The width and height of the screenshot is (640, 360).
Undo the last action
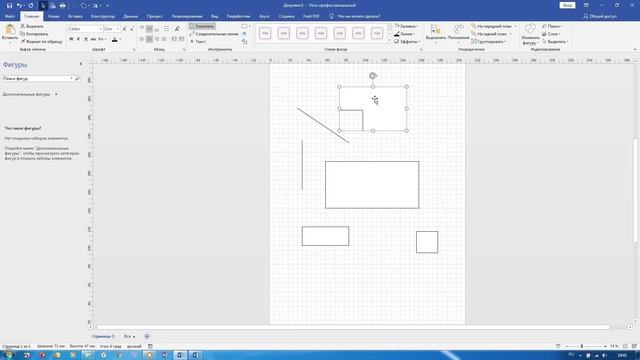point(19,6)
